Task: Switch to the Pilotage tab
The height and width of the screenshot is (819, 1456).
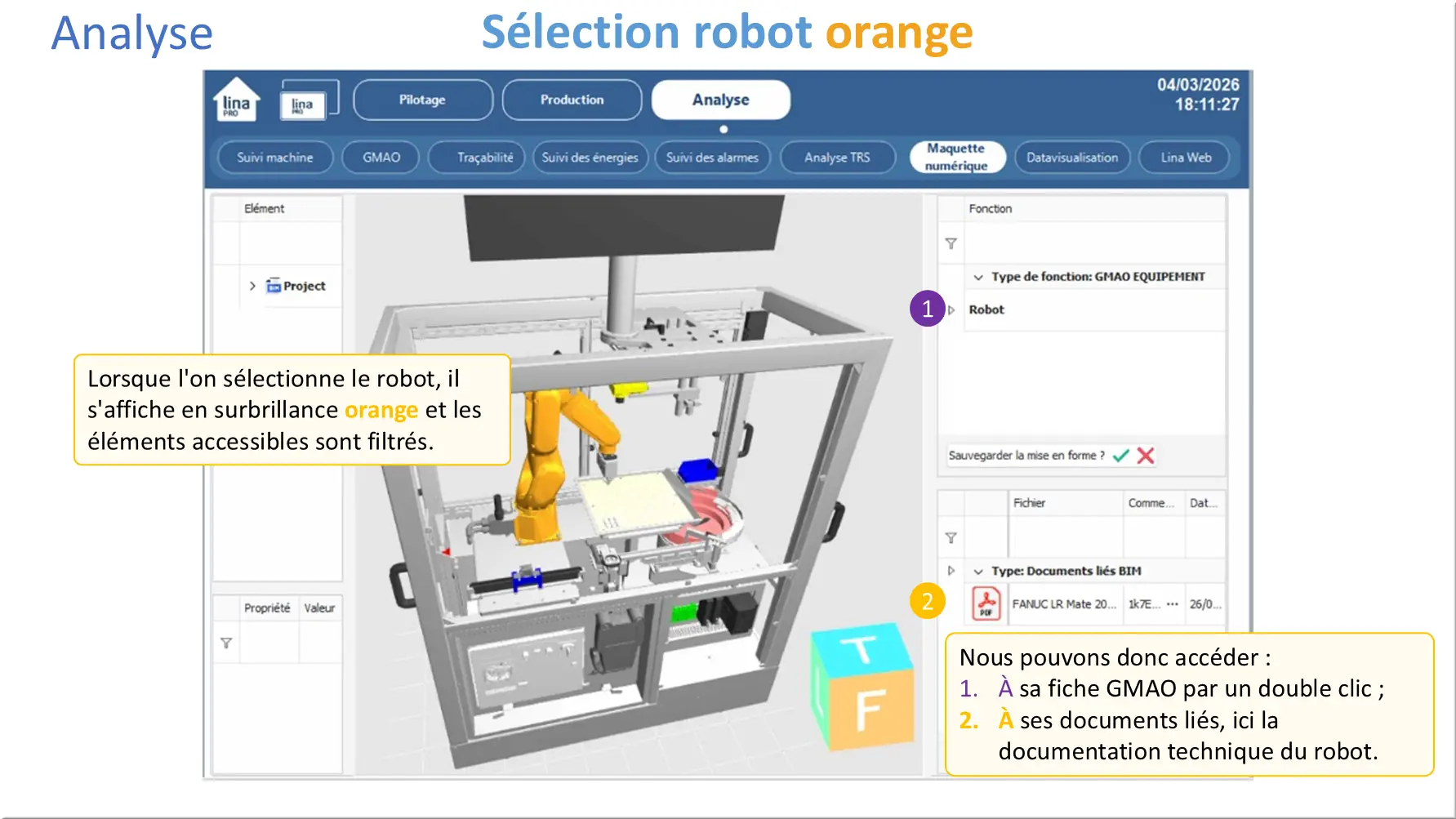Action: 422,100
